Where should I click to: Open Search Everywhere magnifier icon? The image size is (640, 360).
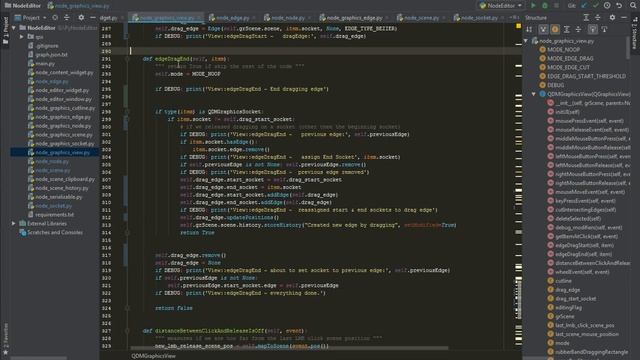pos(633,6)
